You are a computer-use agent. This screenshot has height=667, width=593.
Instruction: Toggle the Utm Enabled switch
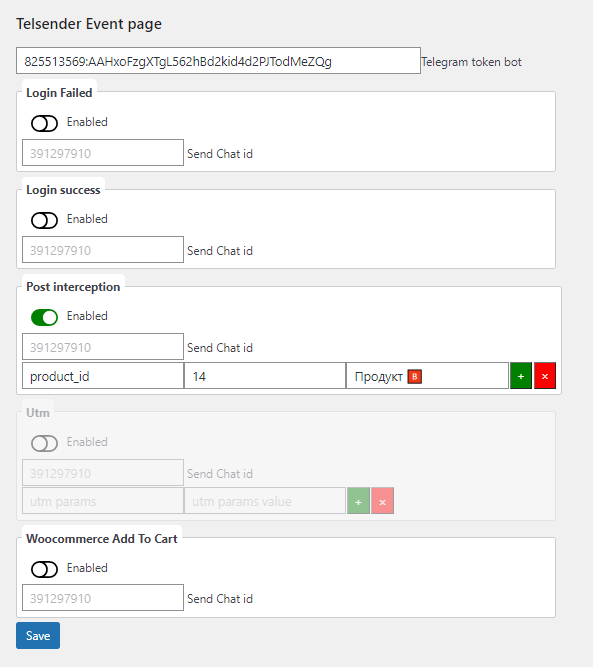coord(44,443)
